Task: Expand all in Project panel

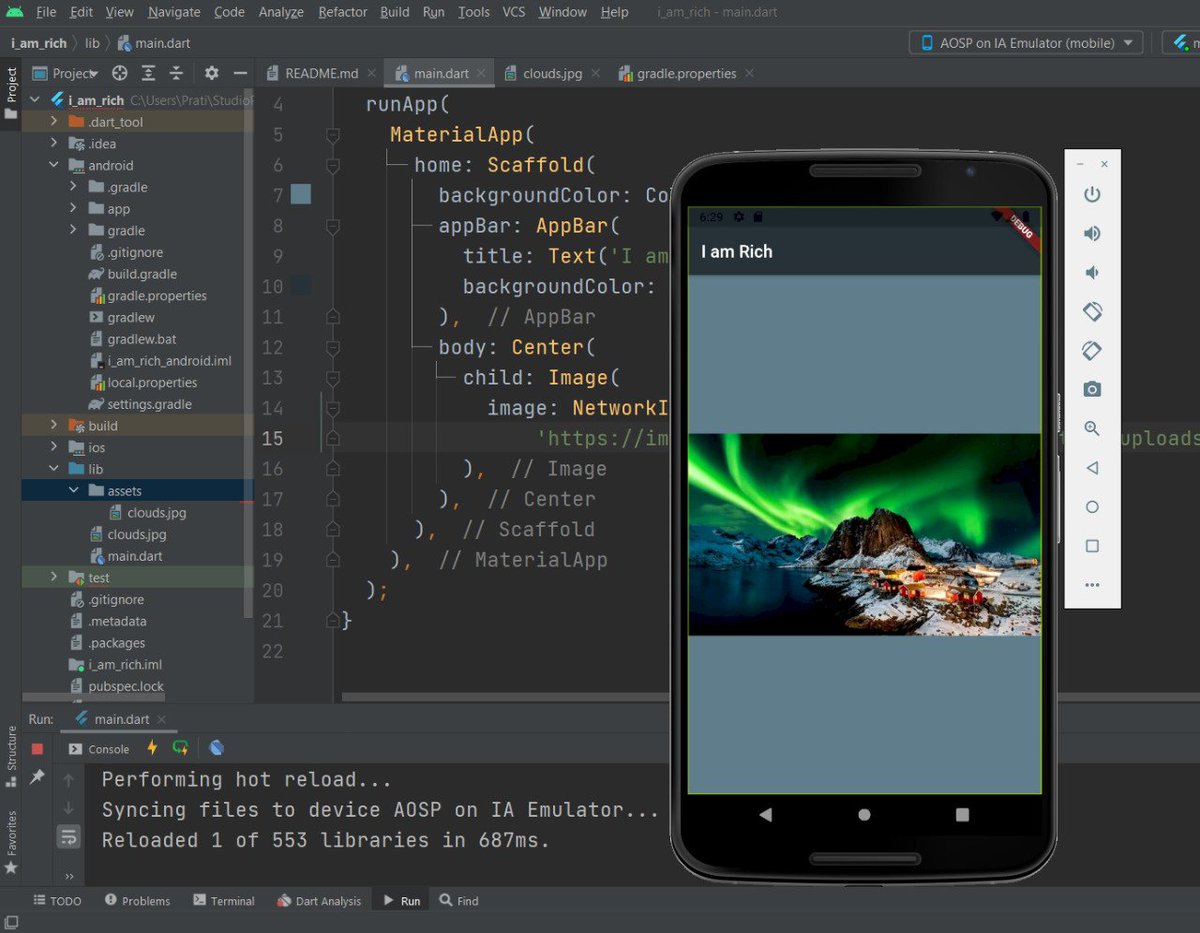Action: pos(148,73)
